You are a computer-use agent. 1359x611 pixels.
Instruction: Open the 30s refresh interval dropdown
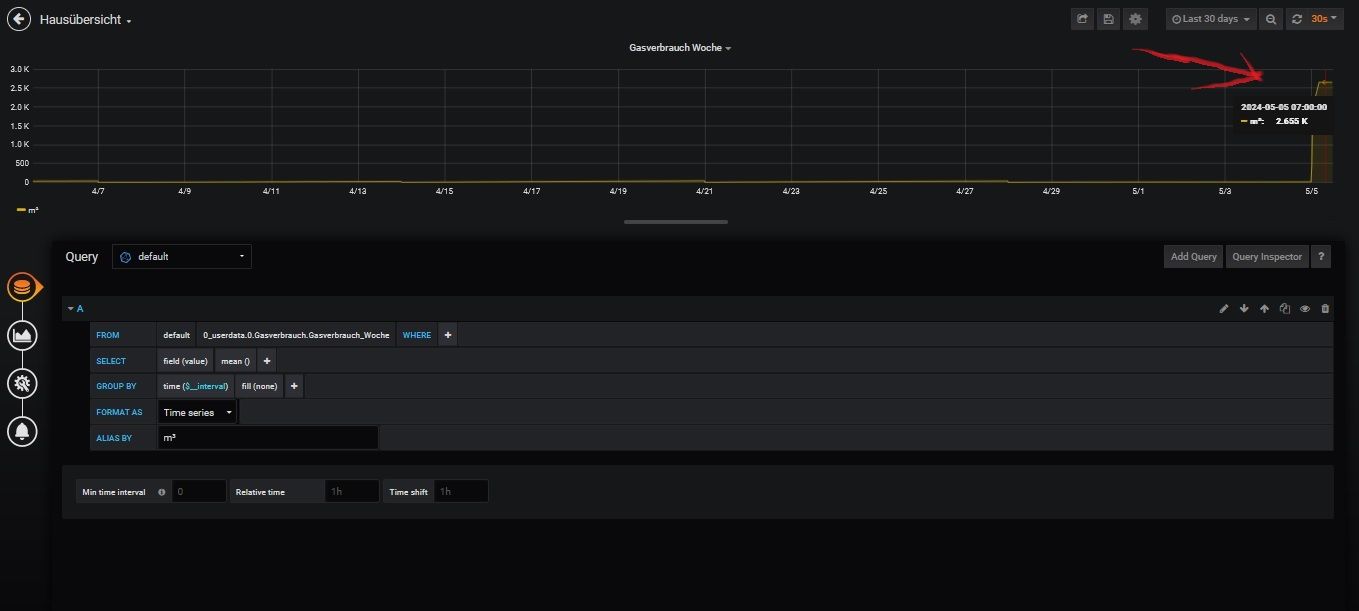[1323, 19]
